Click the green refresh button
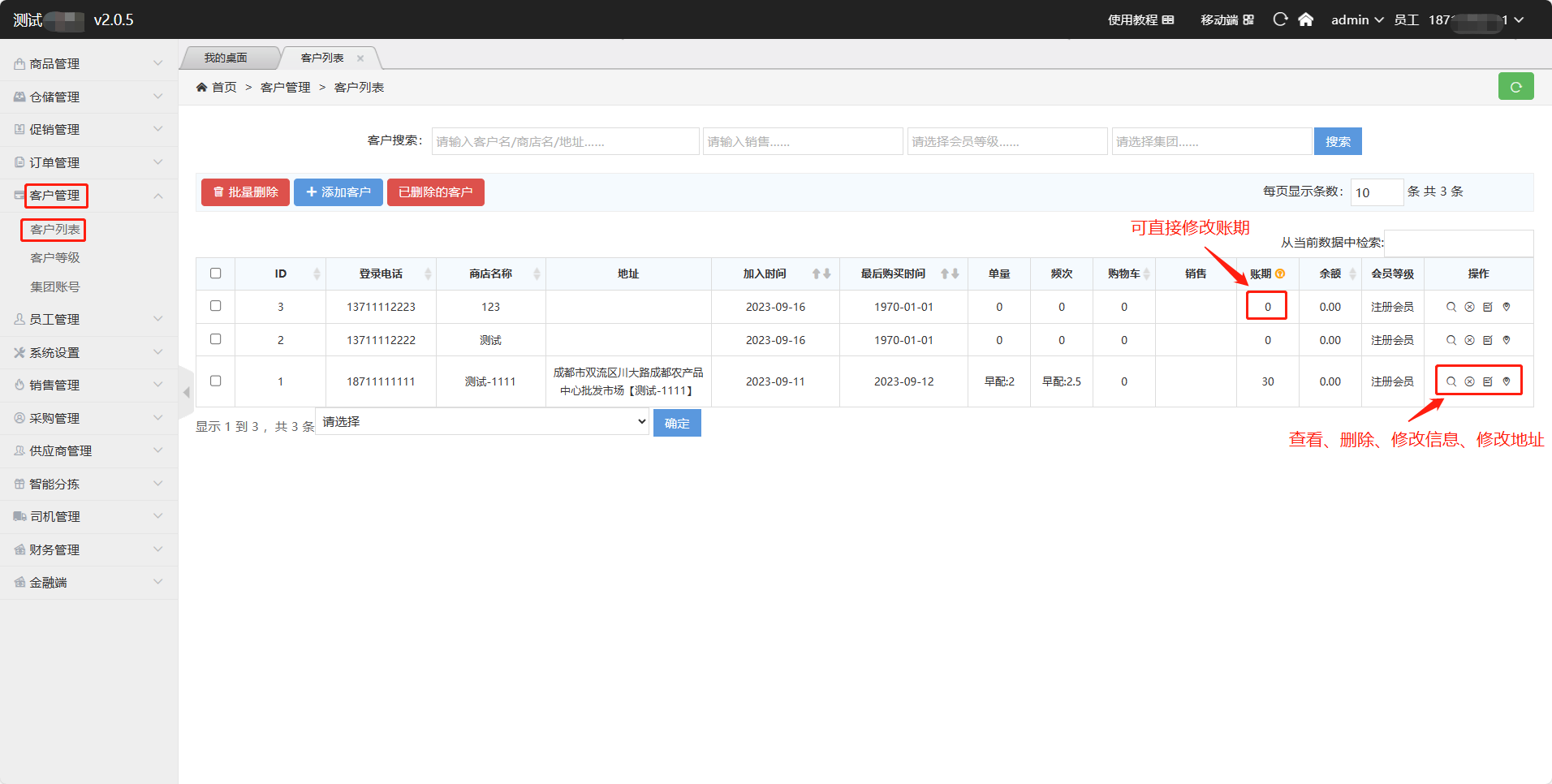Screen dimensions: 1552x784 (x=1515, y=86)
